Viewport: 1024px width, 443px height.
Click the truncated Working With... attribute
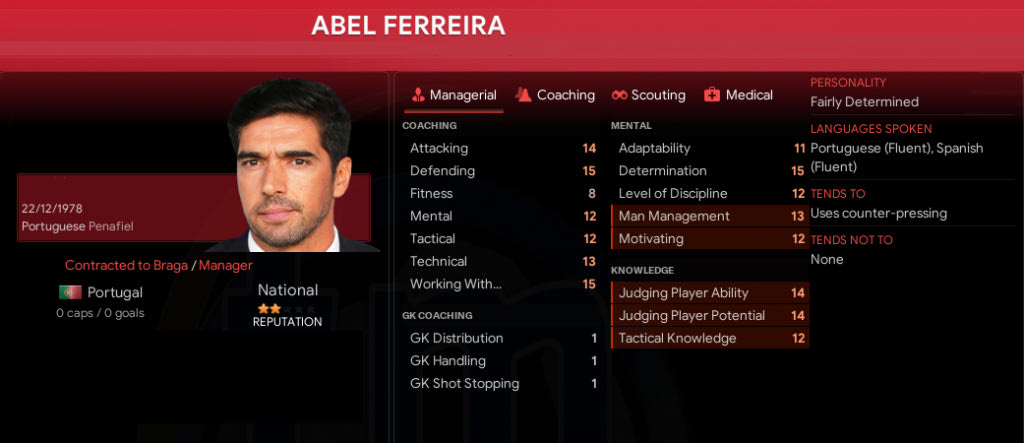point(456,284)
